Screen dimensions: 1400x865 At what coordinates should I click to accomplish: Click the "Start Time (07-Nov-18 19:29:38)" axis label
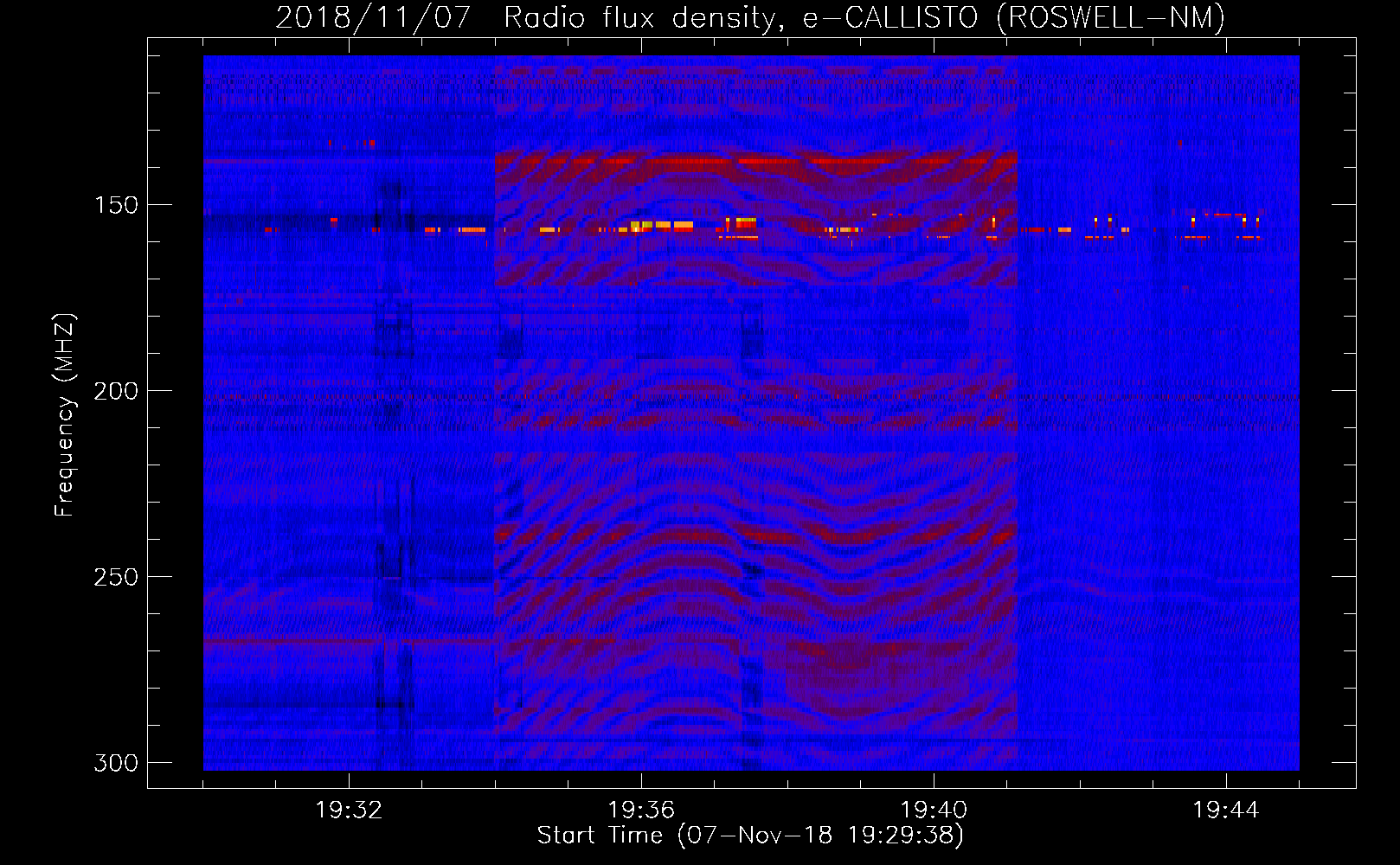click(x=750, y=836)
